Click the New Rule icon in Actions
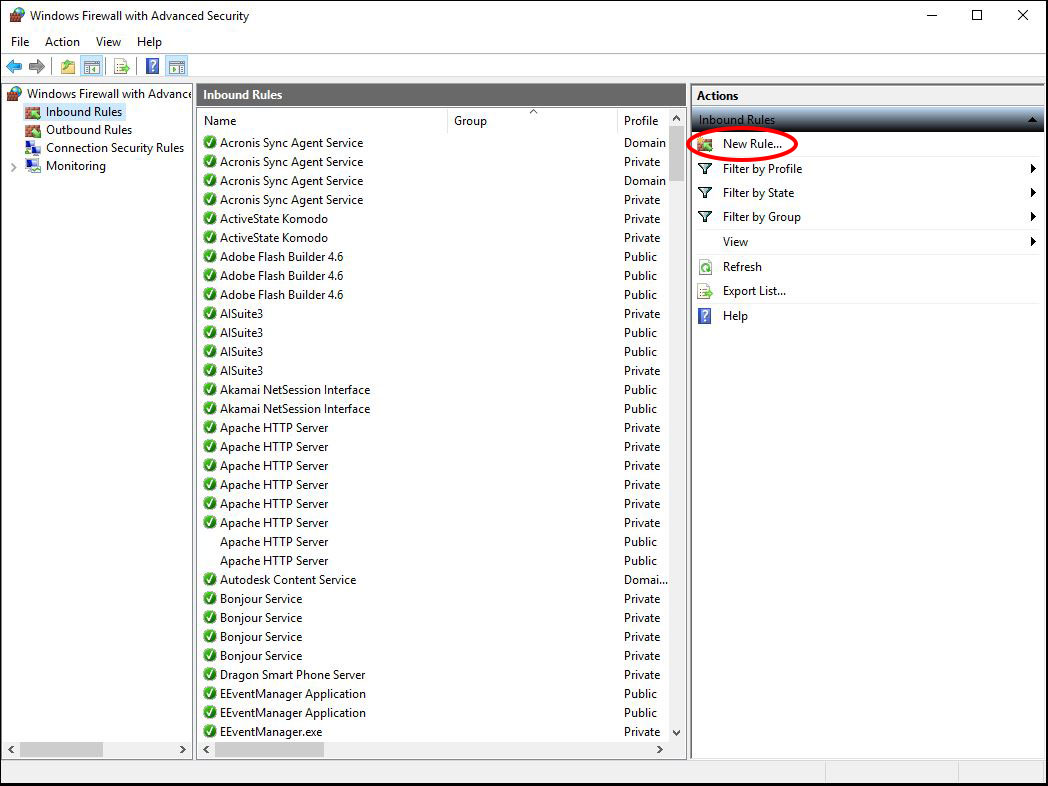 click(x=705, y=144)
